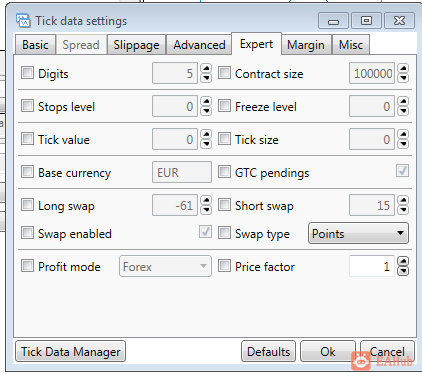The height and width of the screenshot is (376, 422).
Task: Click the Base currency EUR field
Action: click(x=182, y=172)
